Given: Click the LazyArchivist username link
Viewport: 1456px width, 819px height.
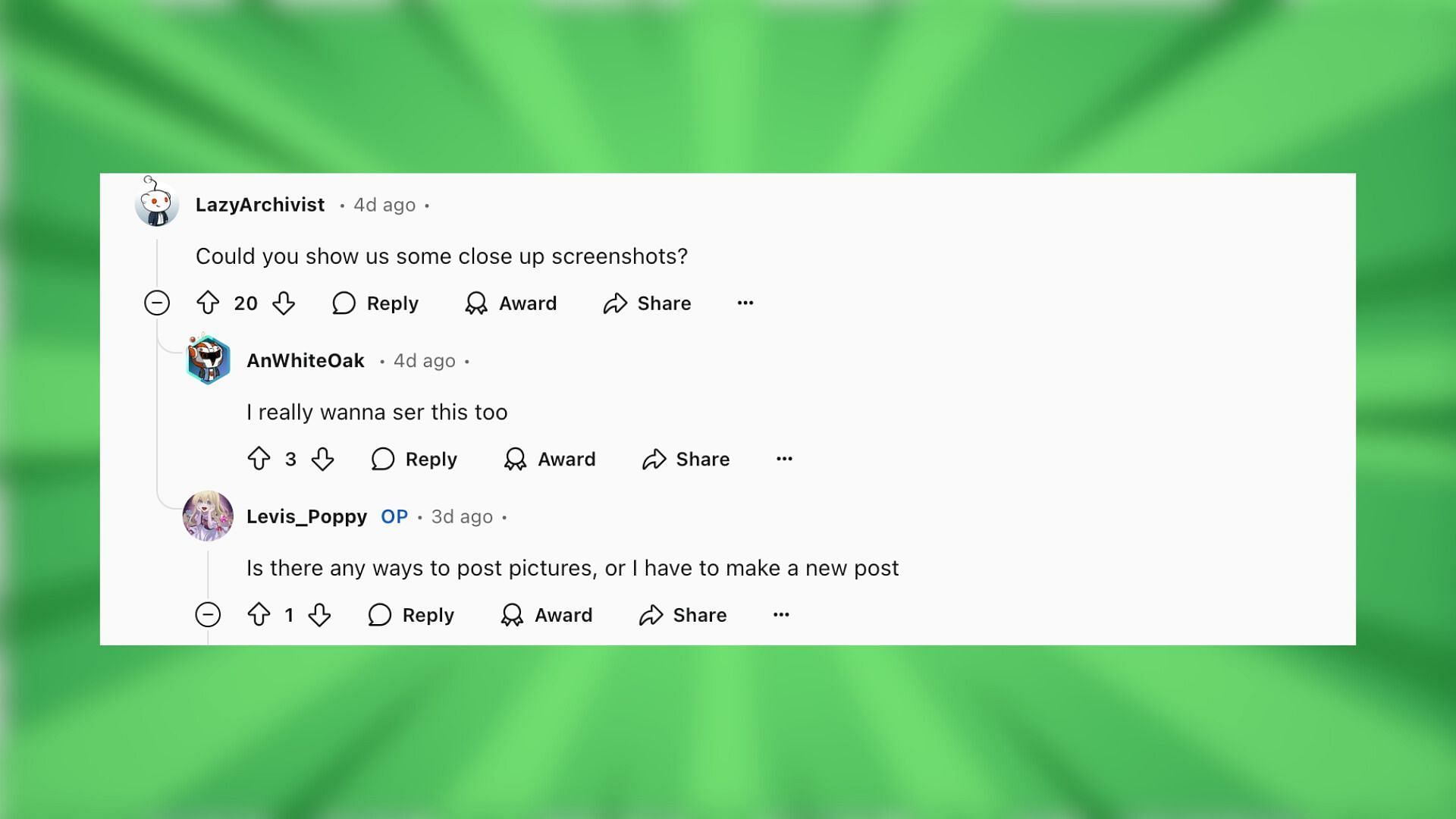Looking at the screenshot, I should pyautogui.click(x=260, y=204).
